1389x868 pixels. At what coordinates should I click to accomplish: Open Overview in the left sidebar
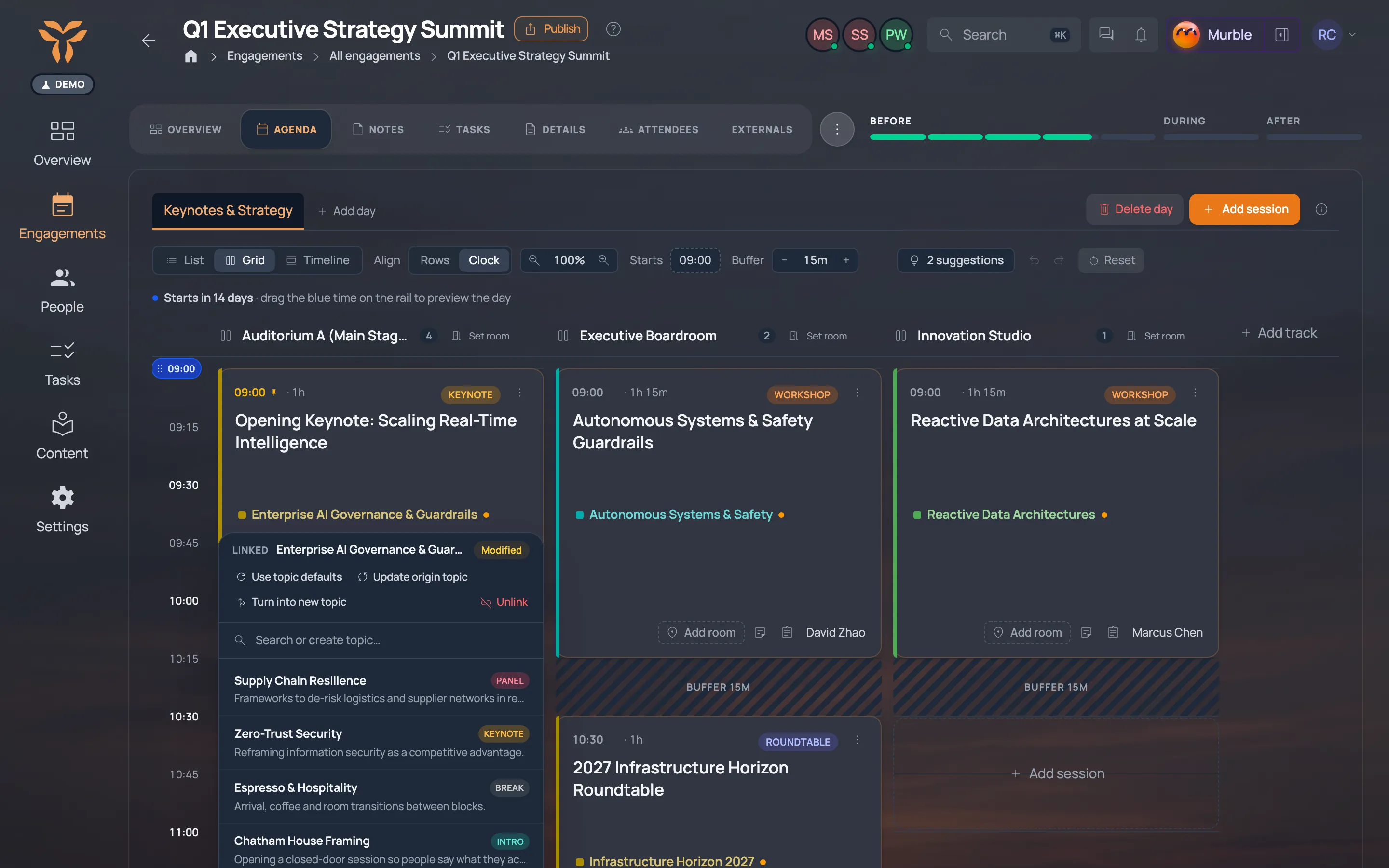tap(62, 144)
